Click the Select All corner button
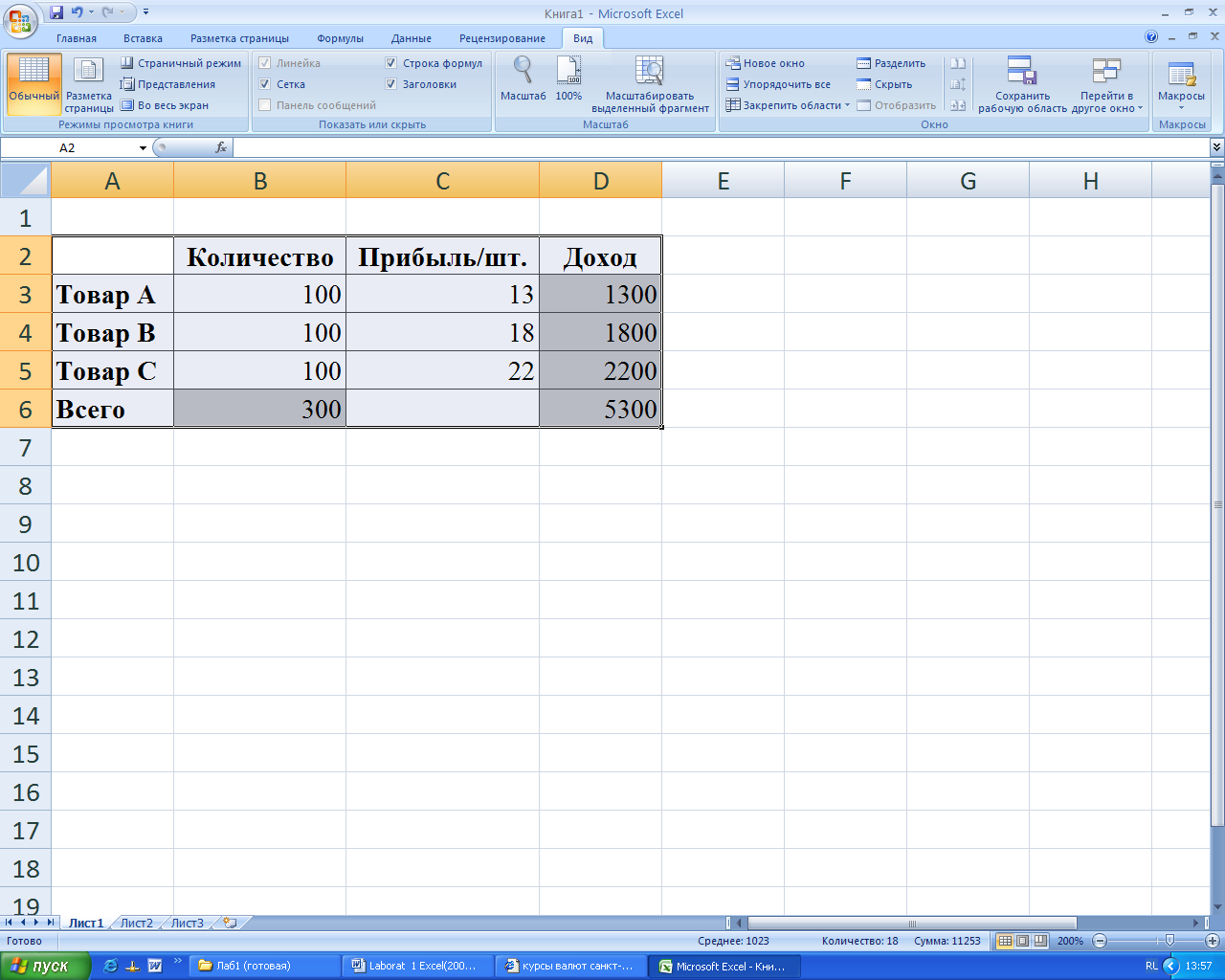Image resolution: width=1225 pixels, height=980 pixels. 26,180
